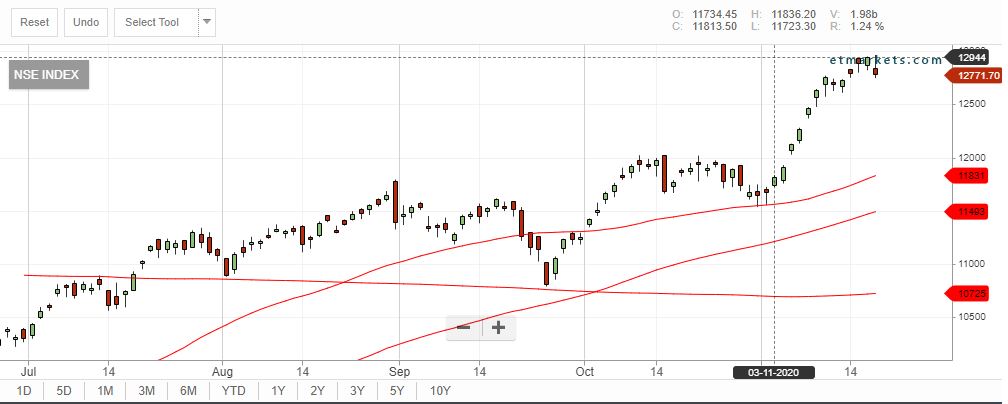Viewport: 1008px width, 404px height.
Task: Click the zoom out minus icon
Action: coord(464,327)
